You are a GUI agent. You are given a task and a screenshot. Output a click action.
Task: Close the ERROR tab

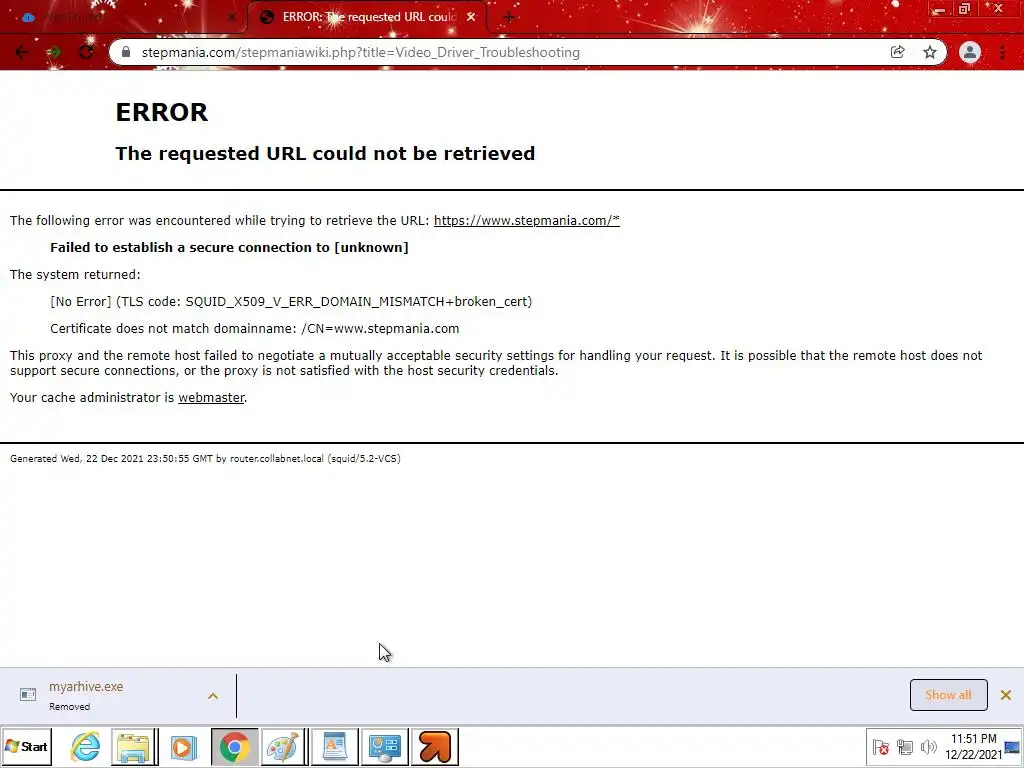pos(471,17)
